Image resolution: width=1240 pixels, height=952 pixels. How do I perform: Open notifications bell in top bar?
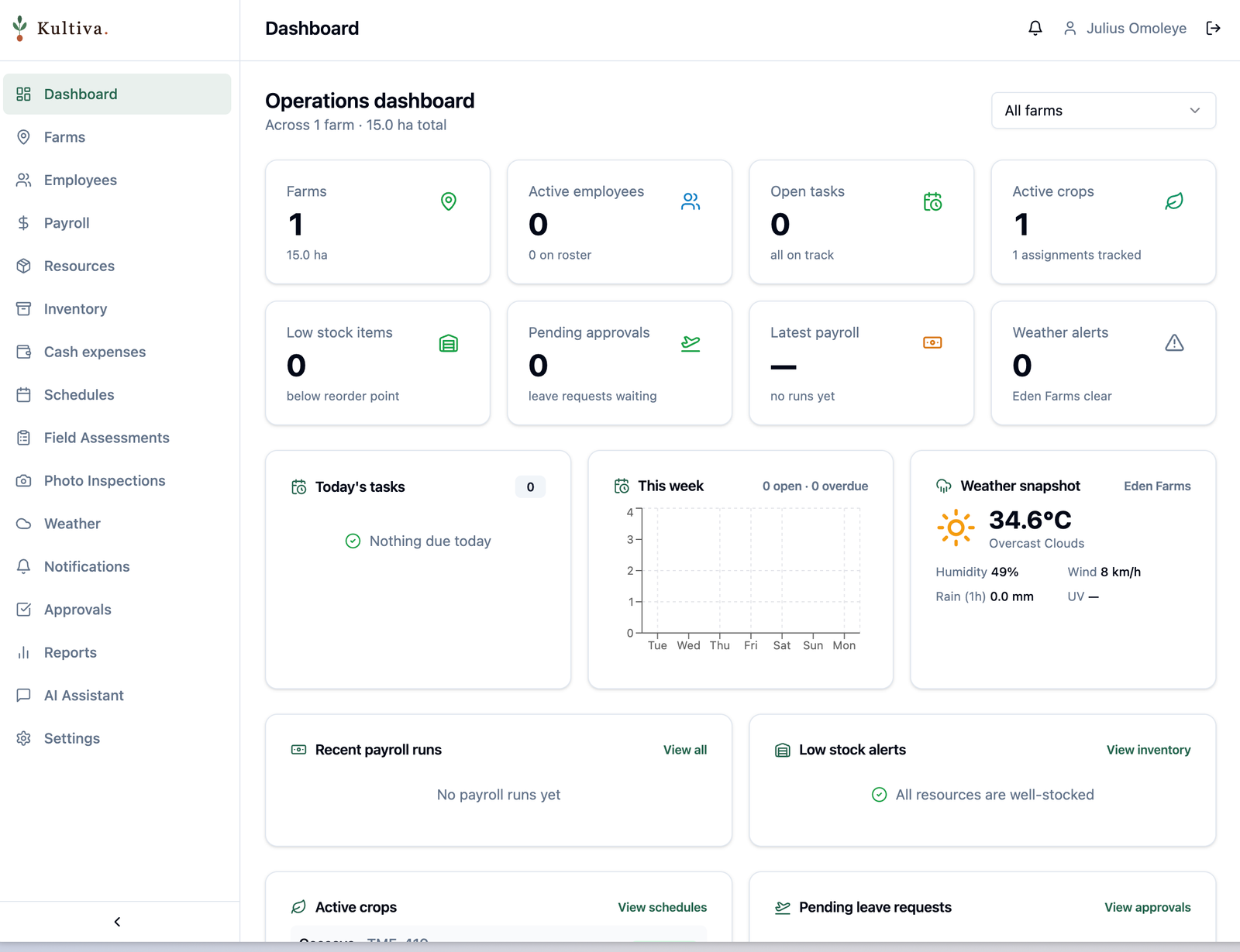(1035, 29)
